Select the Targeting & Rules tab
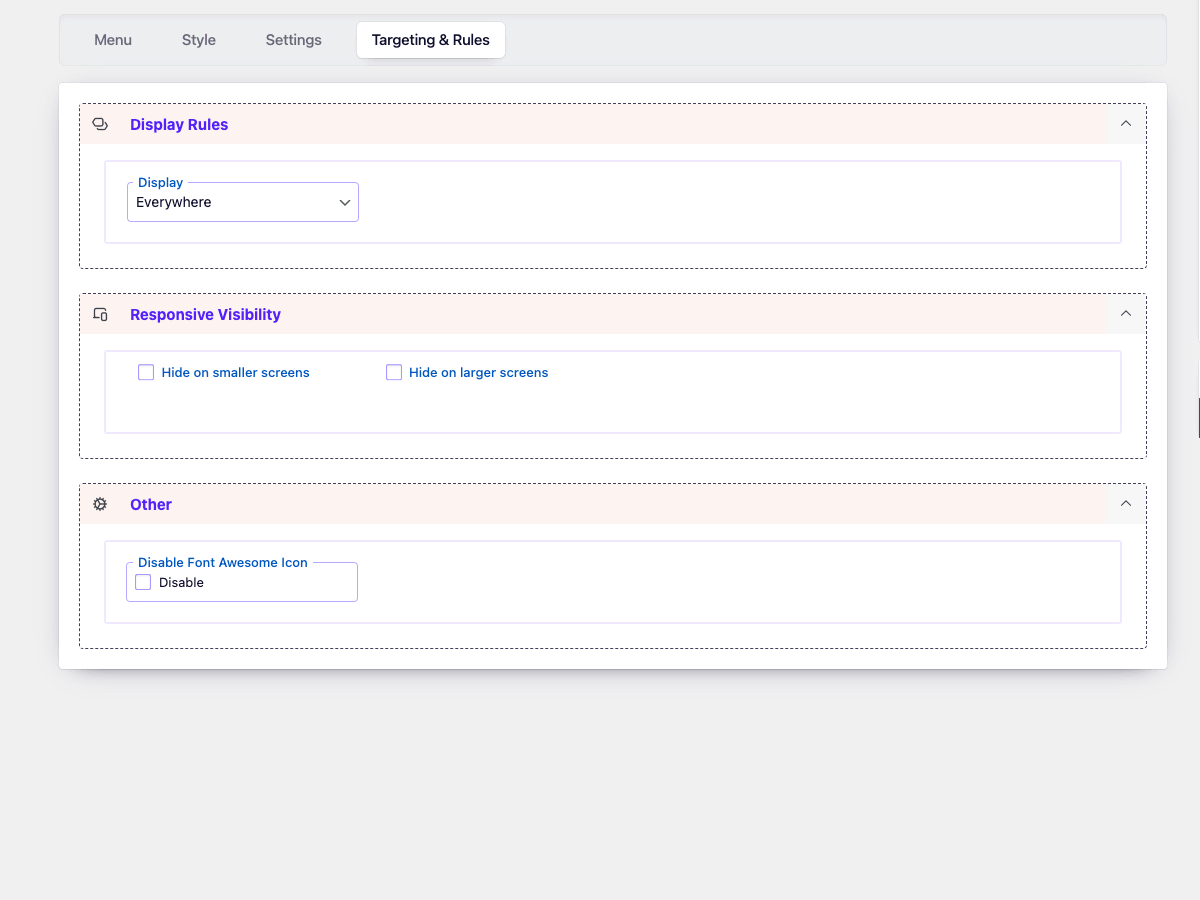 (x=431, y=40)
